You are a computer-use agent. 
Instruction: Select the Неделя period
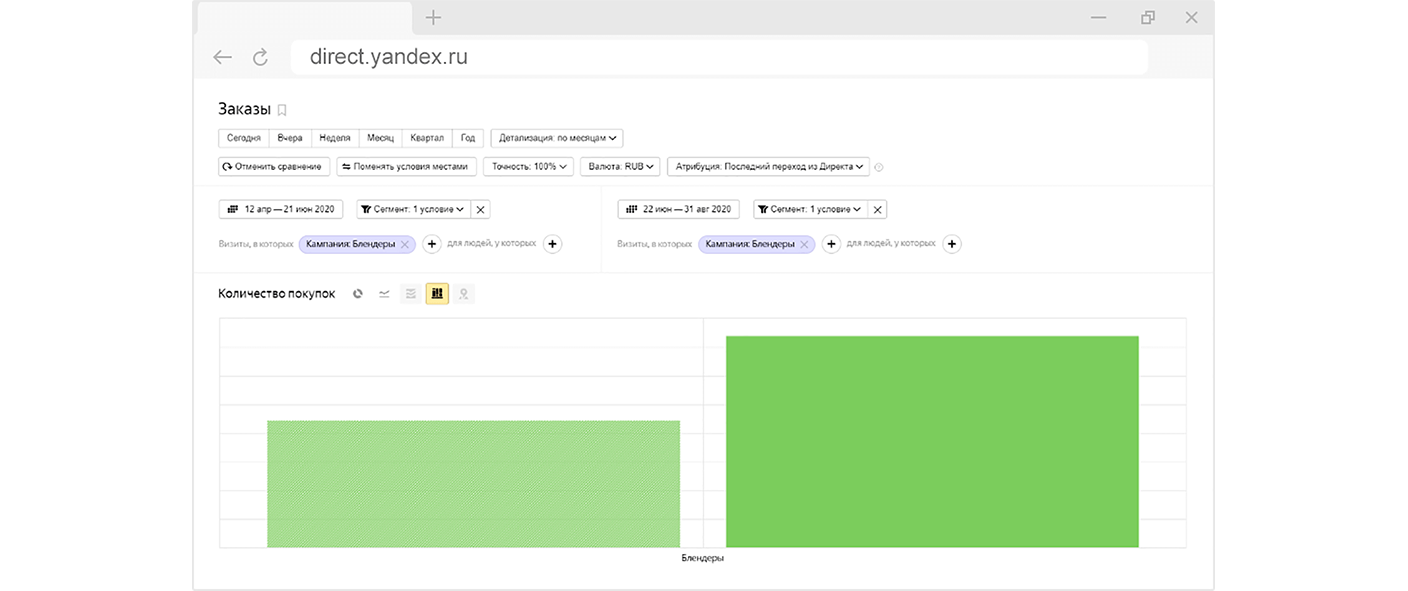point(335,139)
